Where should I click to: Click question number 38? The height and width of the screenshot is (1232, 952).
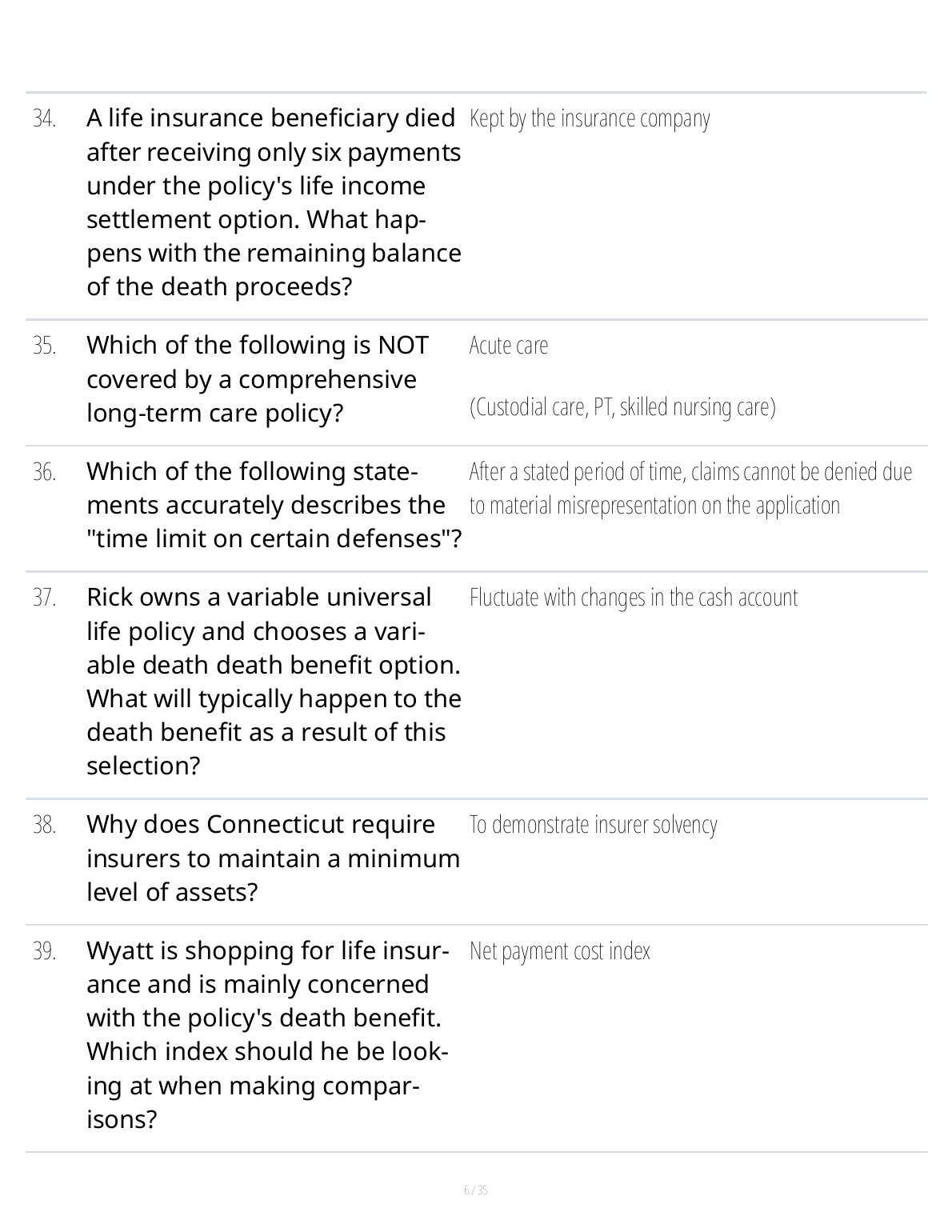pos(45,825)
